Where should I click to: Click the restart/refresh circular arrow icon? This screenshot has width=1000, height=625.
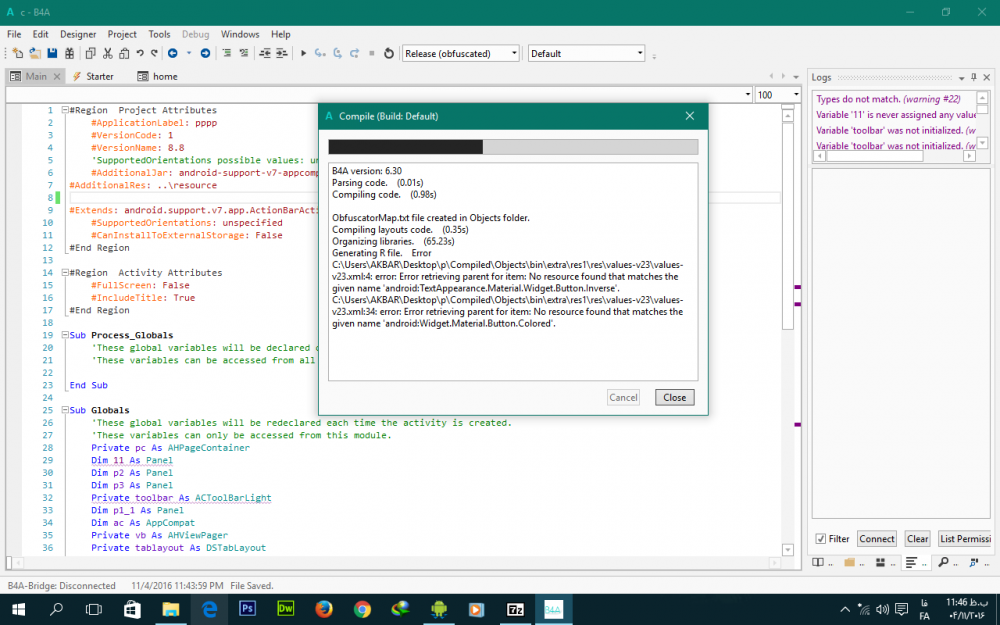389,53
